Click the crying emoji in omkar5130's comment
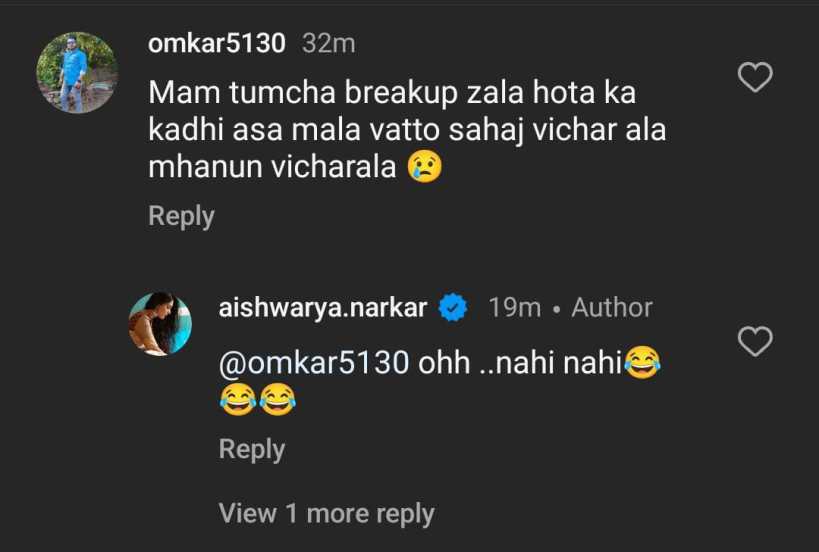This screenshot has width=819, height=552. (424, 168)
